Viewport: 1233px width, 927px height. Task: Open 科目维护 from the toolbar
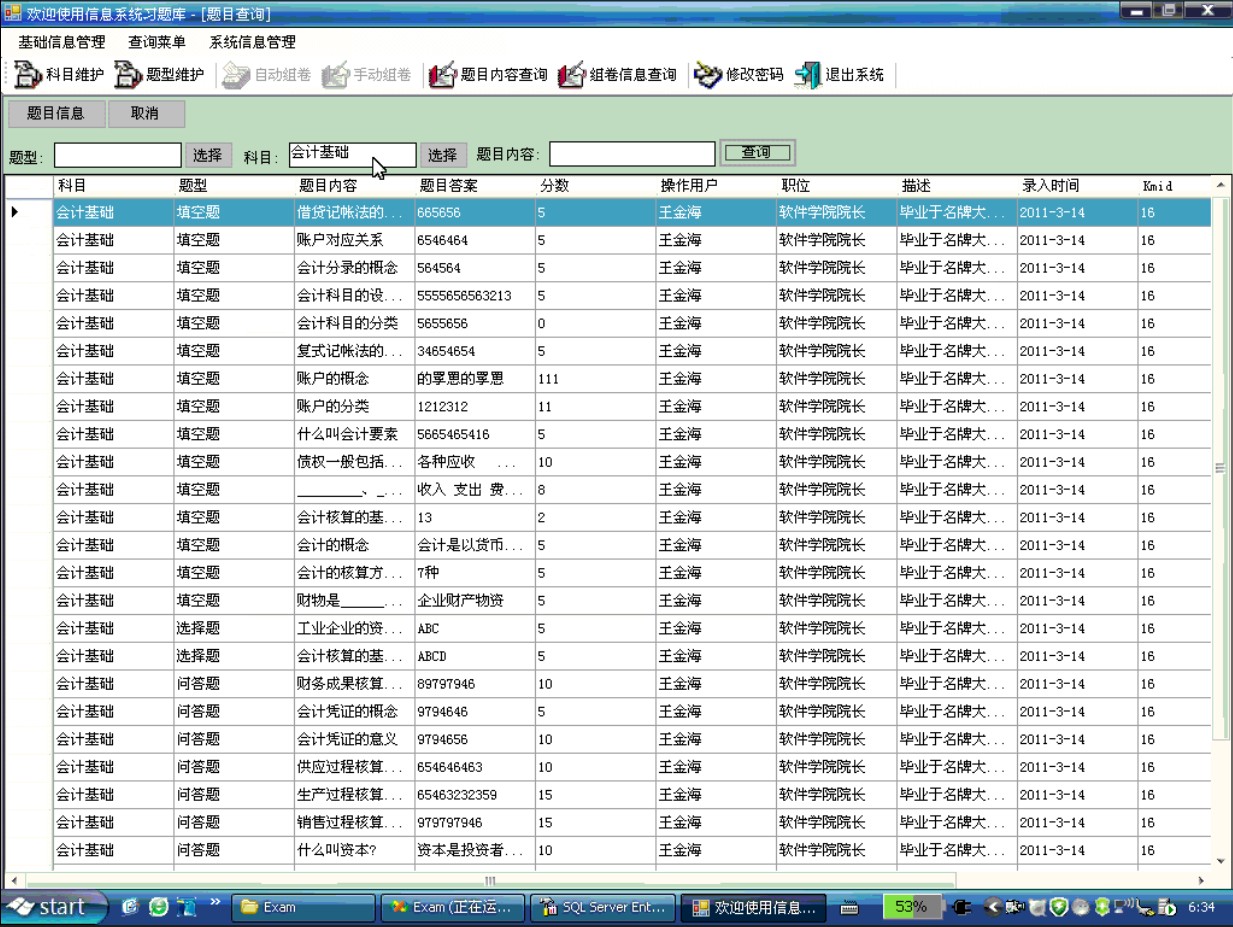[x=60, y=75]
